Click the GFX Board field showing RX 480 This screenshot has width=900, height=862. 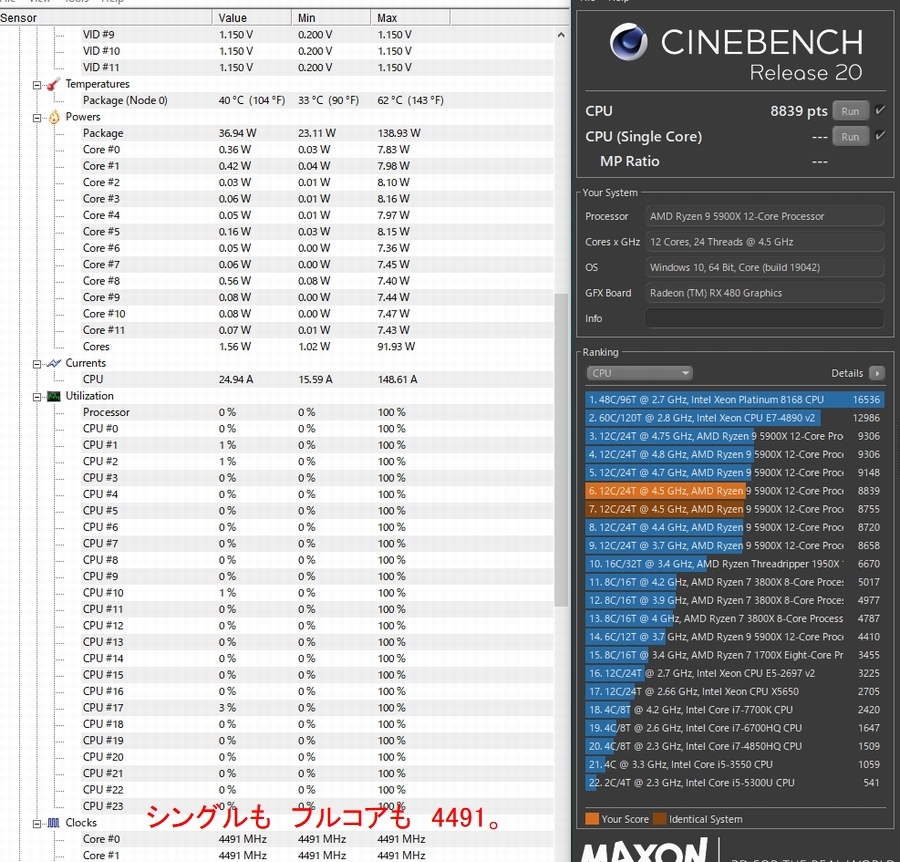(x=765, y=293)
